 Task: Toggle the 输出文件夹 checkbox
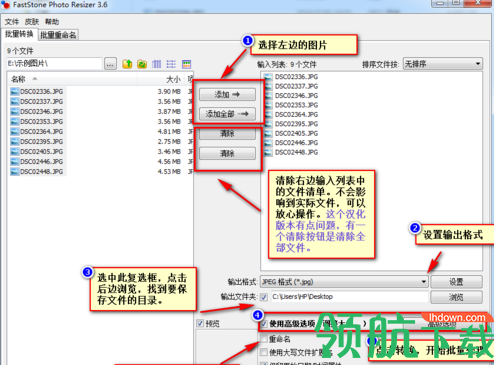(x=264, y=297)
